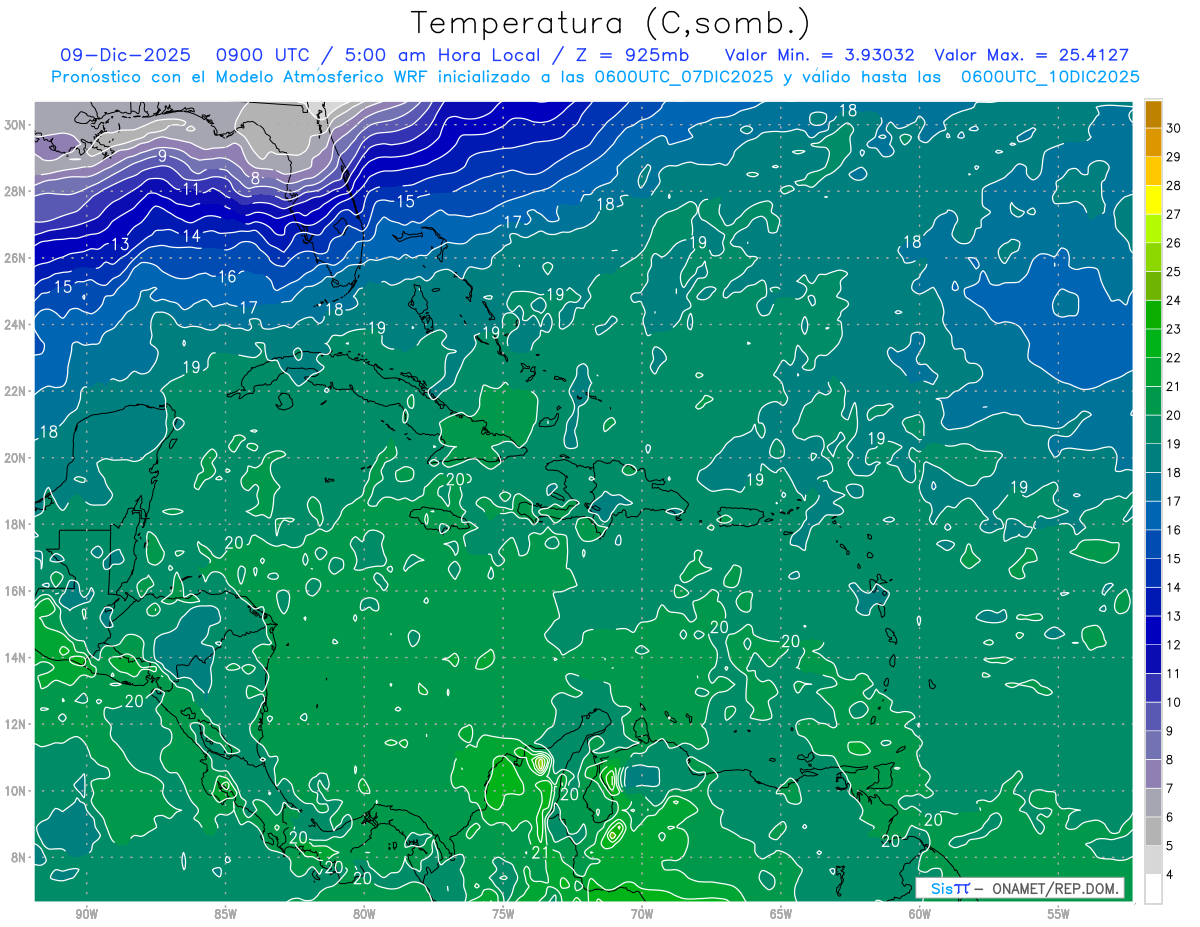
Task: Click contour label "9" on the map
Action: point(162,156)
